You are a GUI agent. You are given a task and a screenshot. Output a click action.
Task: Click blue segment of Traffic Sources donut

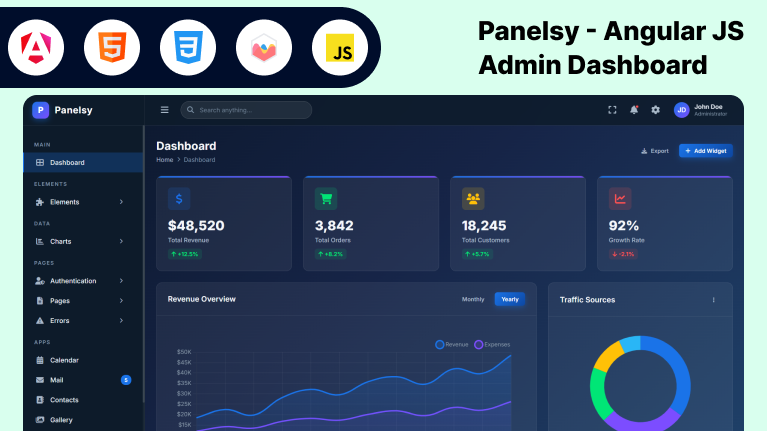pos(677,372)
